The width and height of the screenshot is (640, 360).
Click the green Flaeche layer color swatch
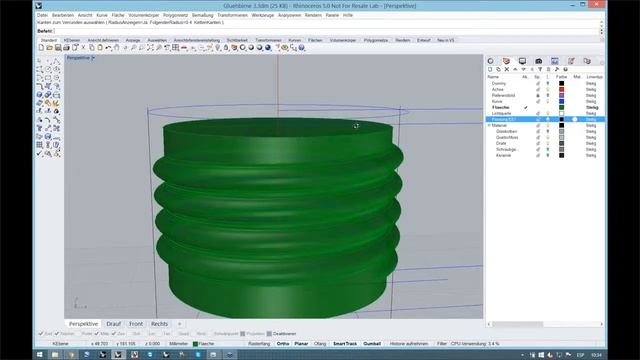[x=562, y=107]
